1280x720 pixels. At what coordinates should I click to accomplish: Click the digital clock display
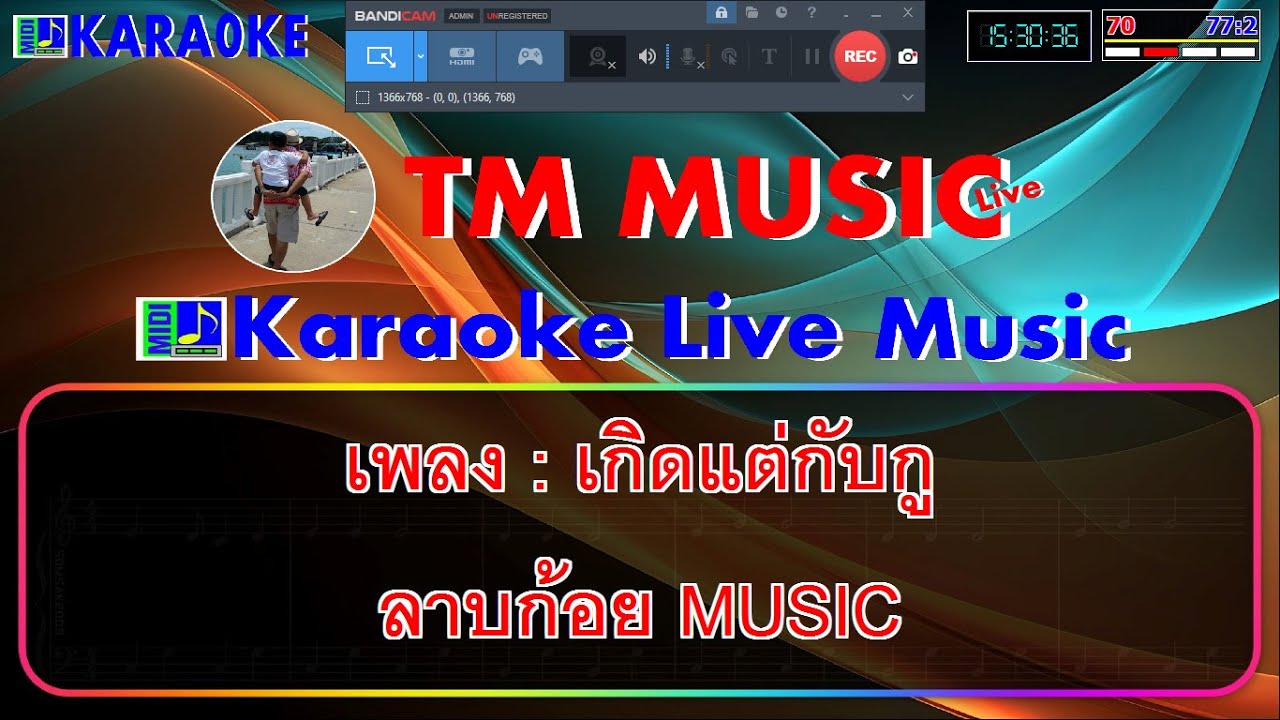point(1029,36)
